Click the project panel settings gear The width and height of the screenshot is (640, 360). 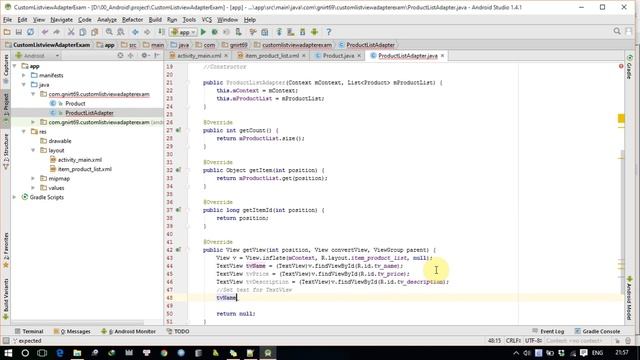tap(144, 56)
